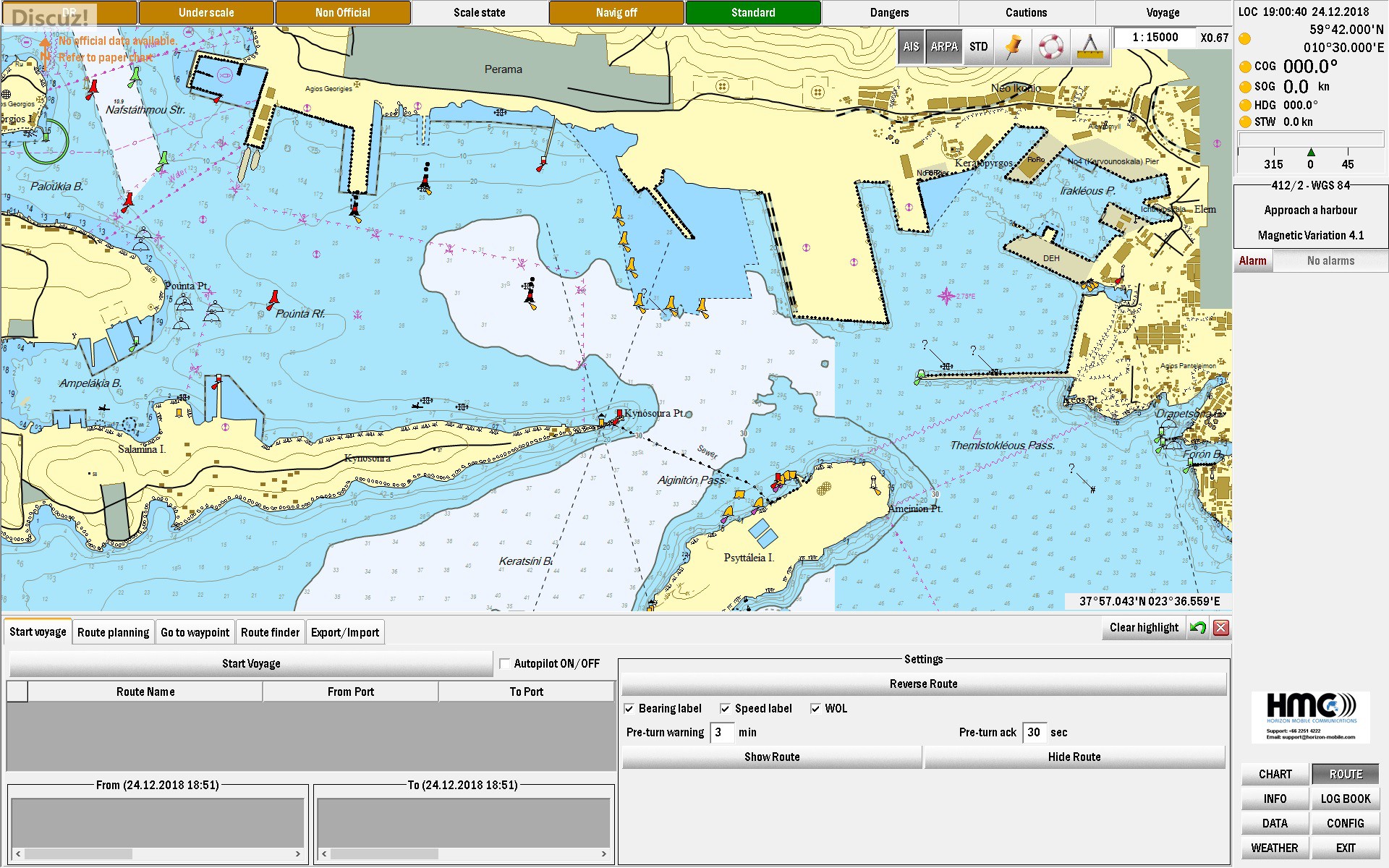Viewport: 1389px width, 868px height.
Task: Open the WEATHER menu
Action: (x=1275, y=848)
